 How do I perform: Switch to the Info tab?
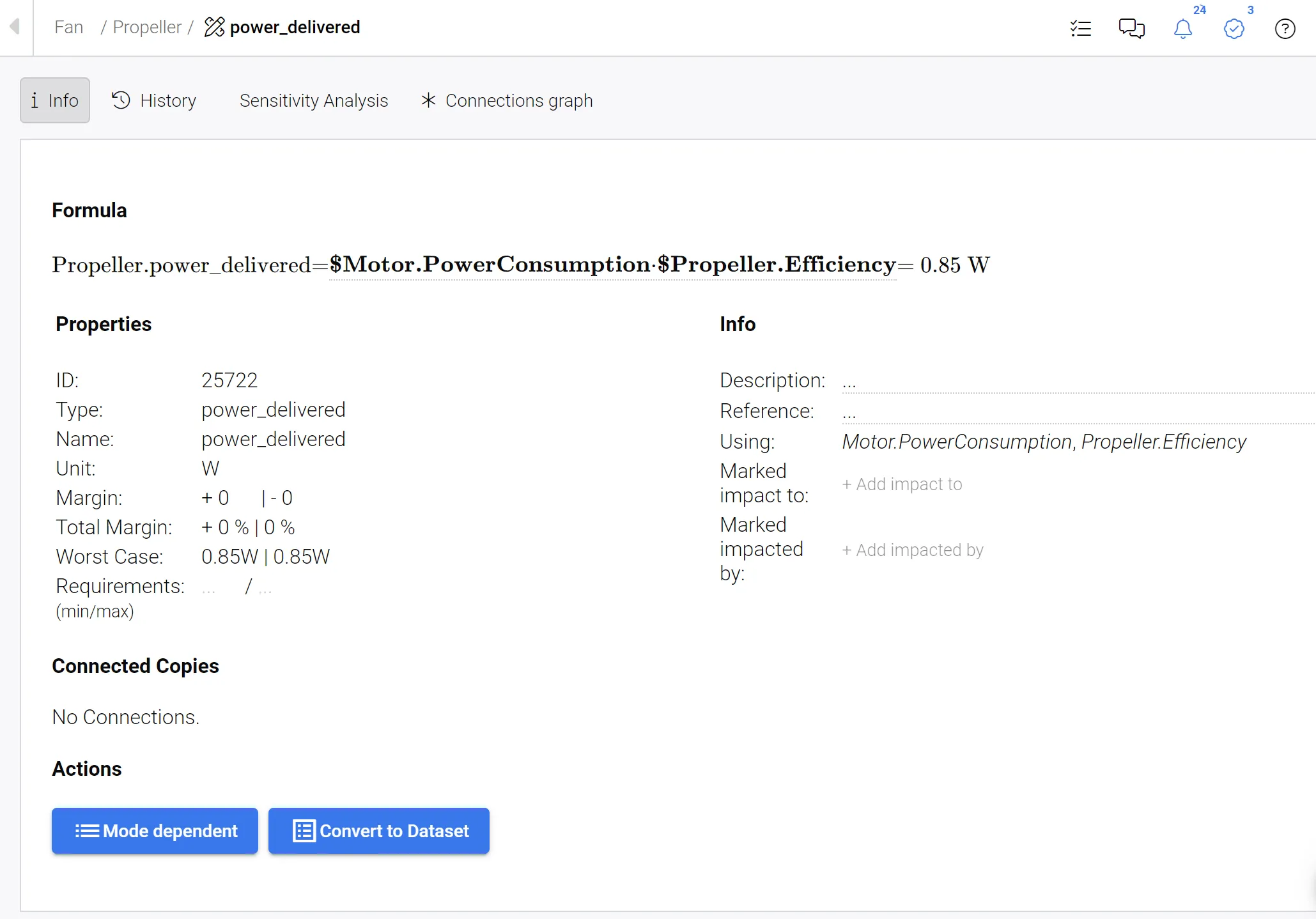(55, 100)
